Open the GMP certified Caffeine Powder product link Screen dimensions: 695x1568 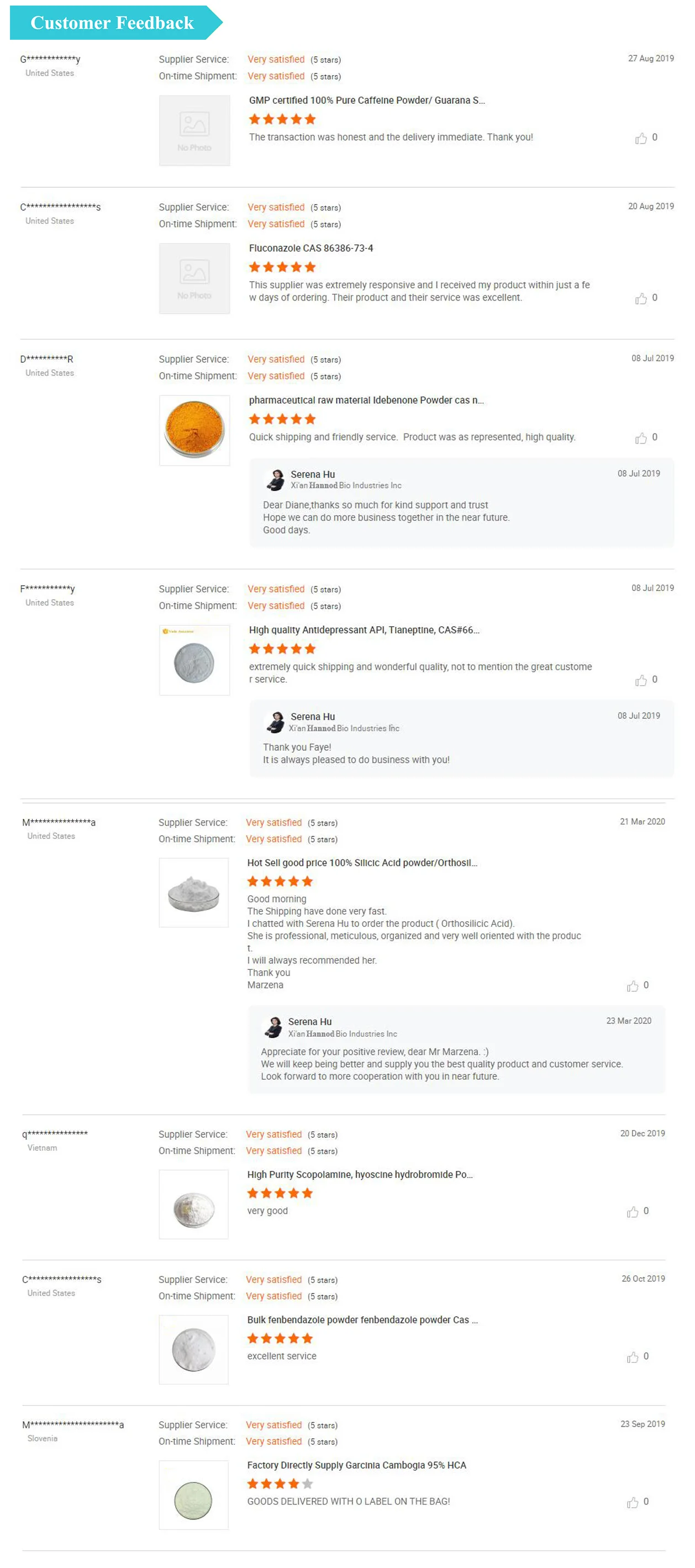pos(367,101)
